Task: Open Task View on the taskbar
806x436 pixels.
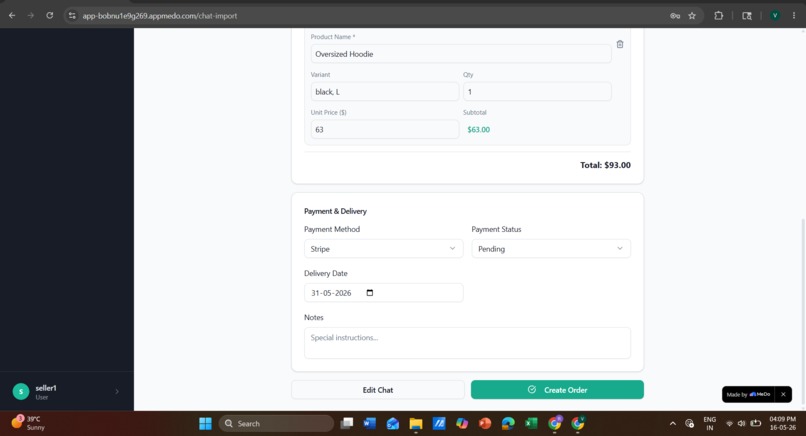Action: [x=347, y=423]
